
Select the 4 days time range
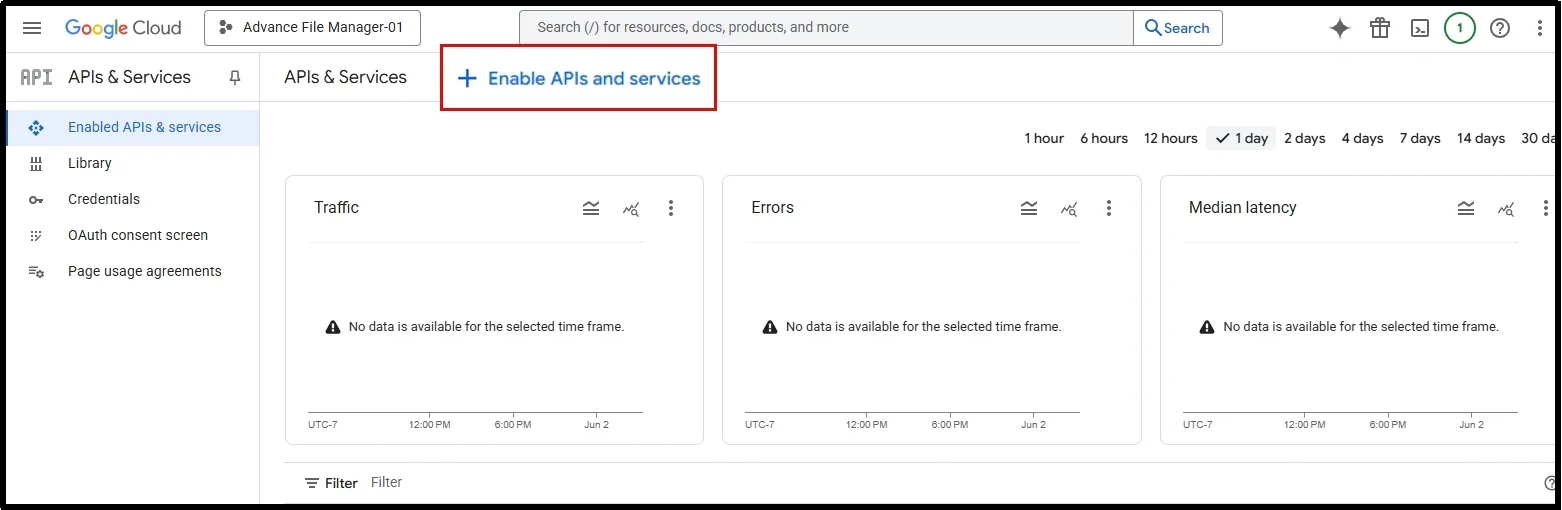point(1363,139)
